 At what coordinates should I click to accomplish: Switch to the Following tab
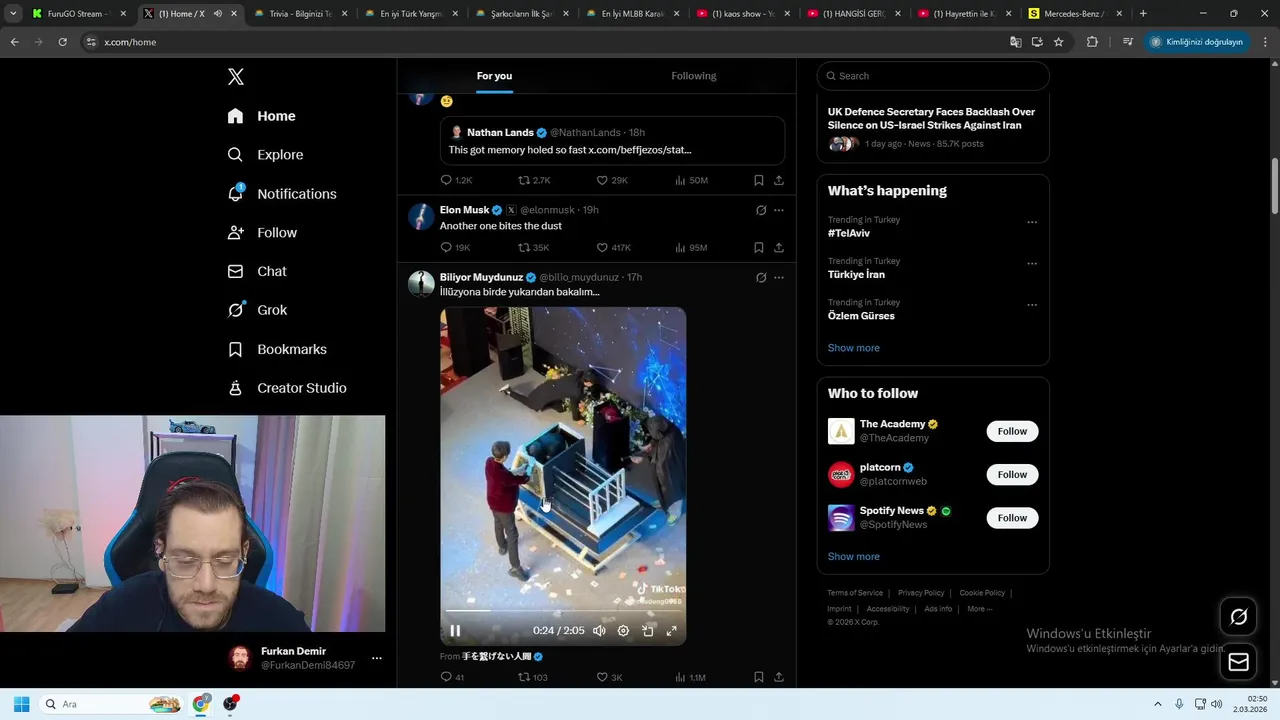click(x=694, y=76)
